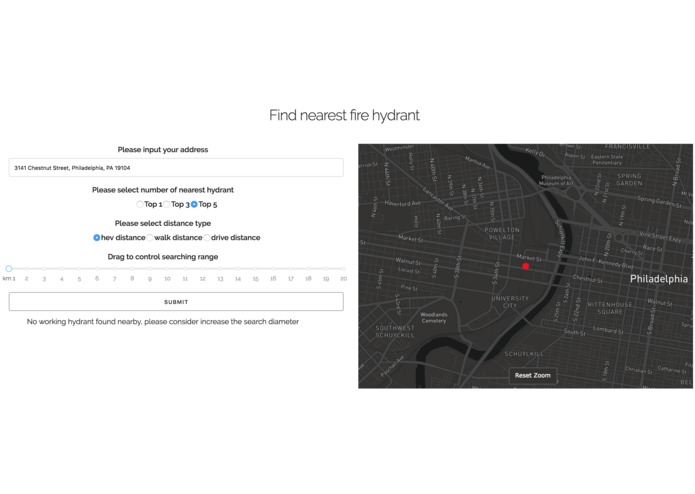695x494 pixels.
Task: Select the Top 5 radio button
Action: point(194,204)
